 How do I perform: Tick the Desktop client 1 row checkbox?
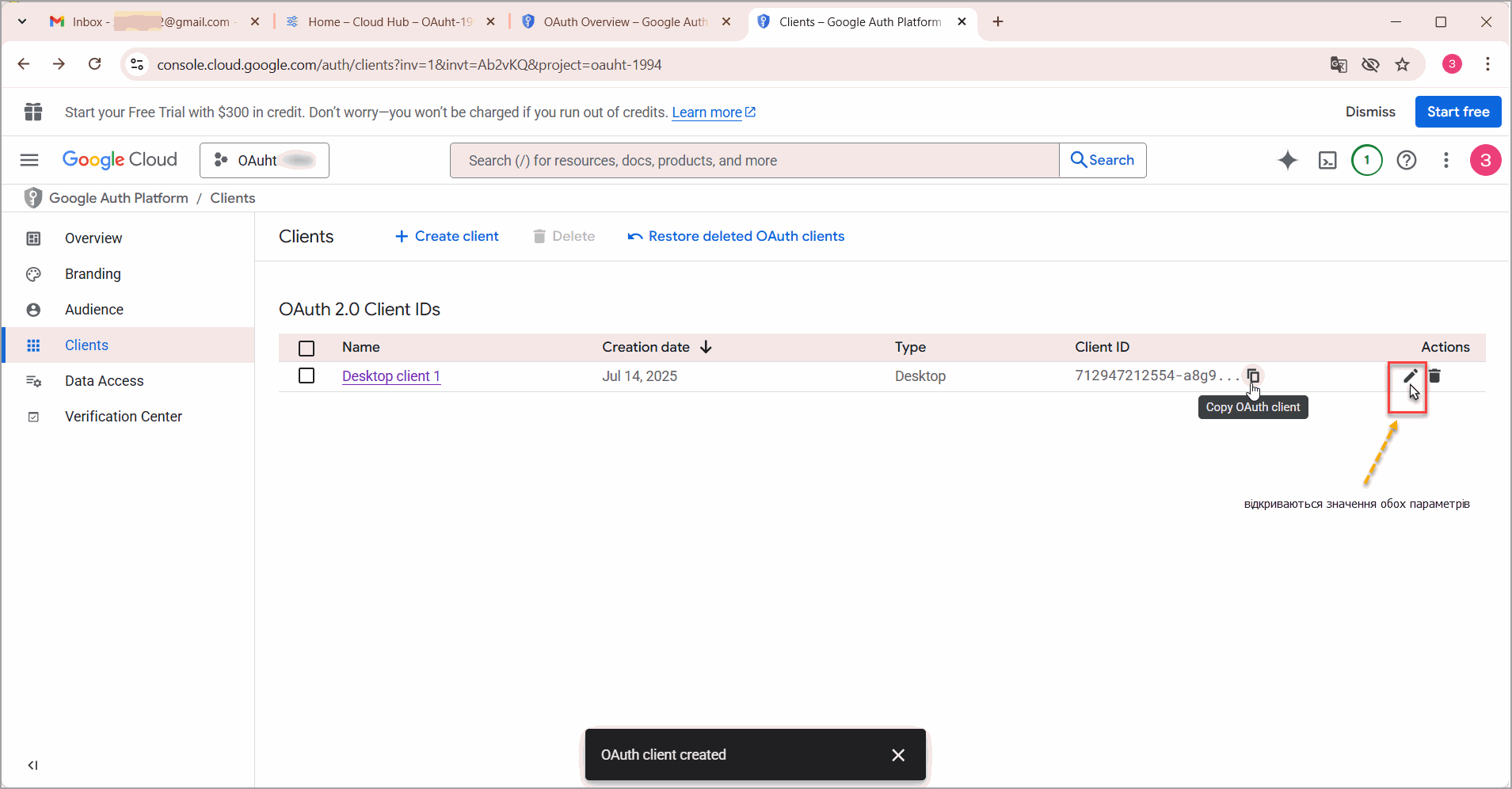coord(307,375)
